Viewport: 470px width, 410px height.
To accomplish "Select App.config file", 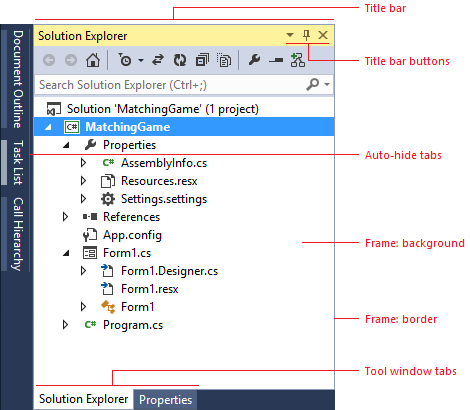I will [x=132, y=235].
